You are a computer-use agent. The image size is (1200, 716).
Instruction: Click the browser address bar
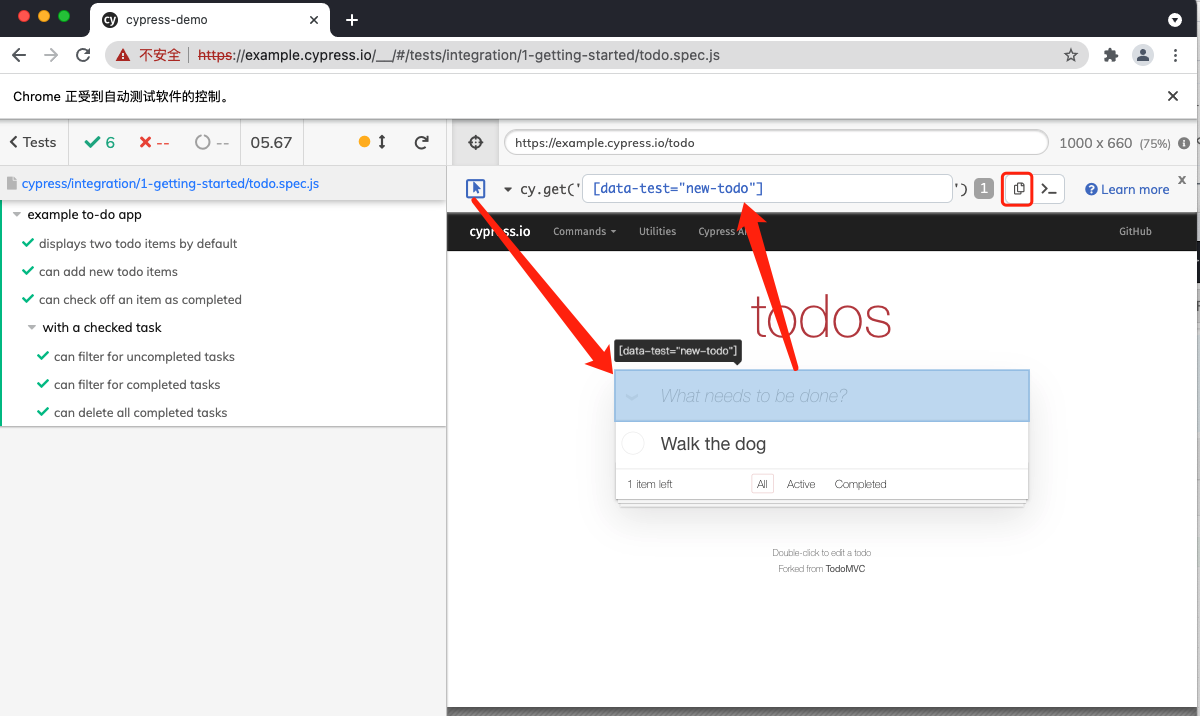tap(596, 56)
